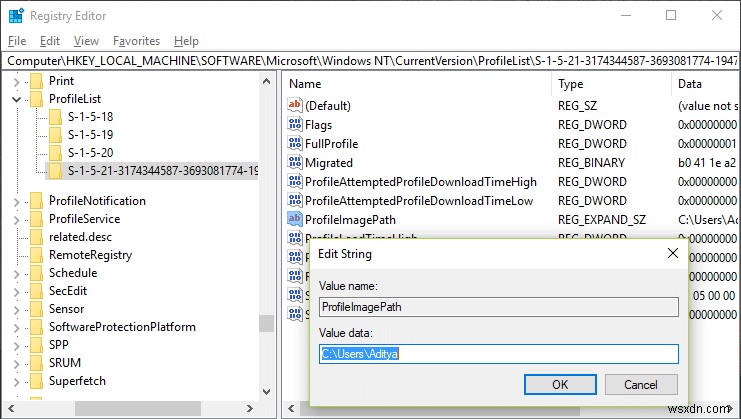
Task: Expand the Schedule key
Action: pyautogui.click(x=17, y=273)
